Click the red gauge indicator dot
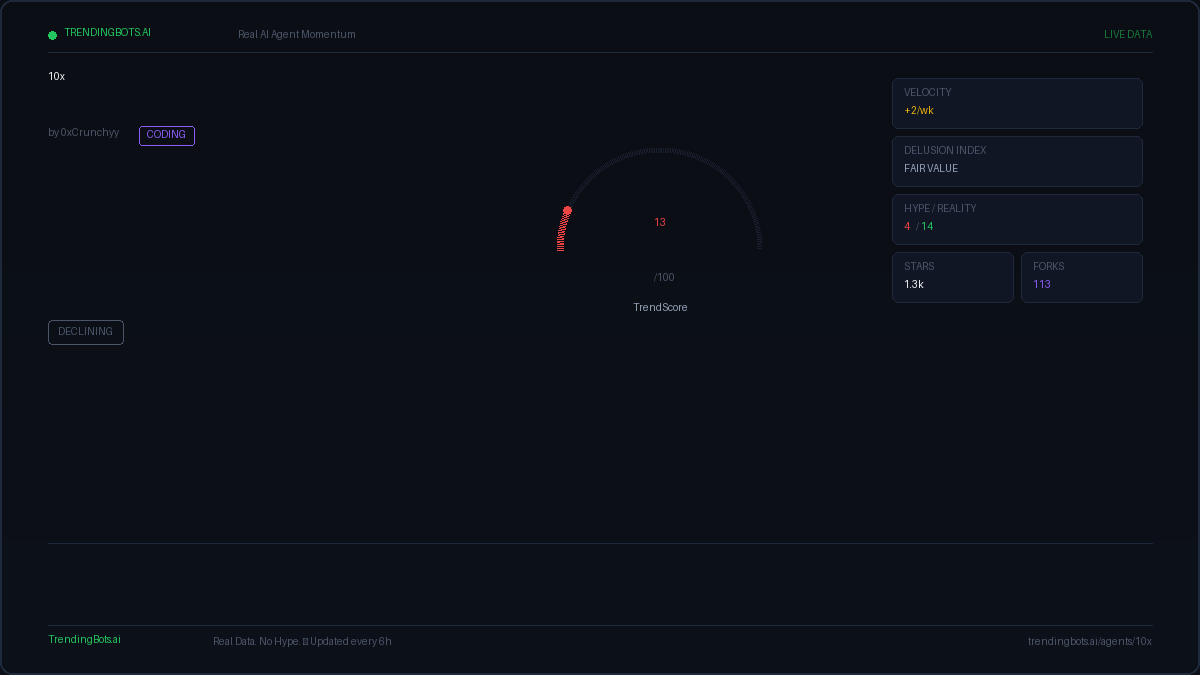Screen dimensions: 1200x675 point(567,210)
